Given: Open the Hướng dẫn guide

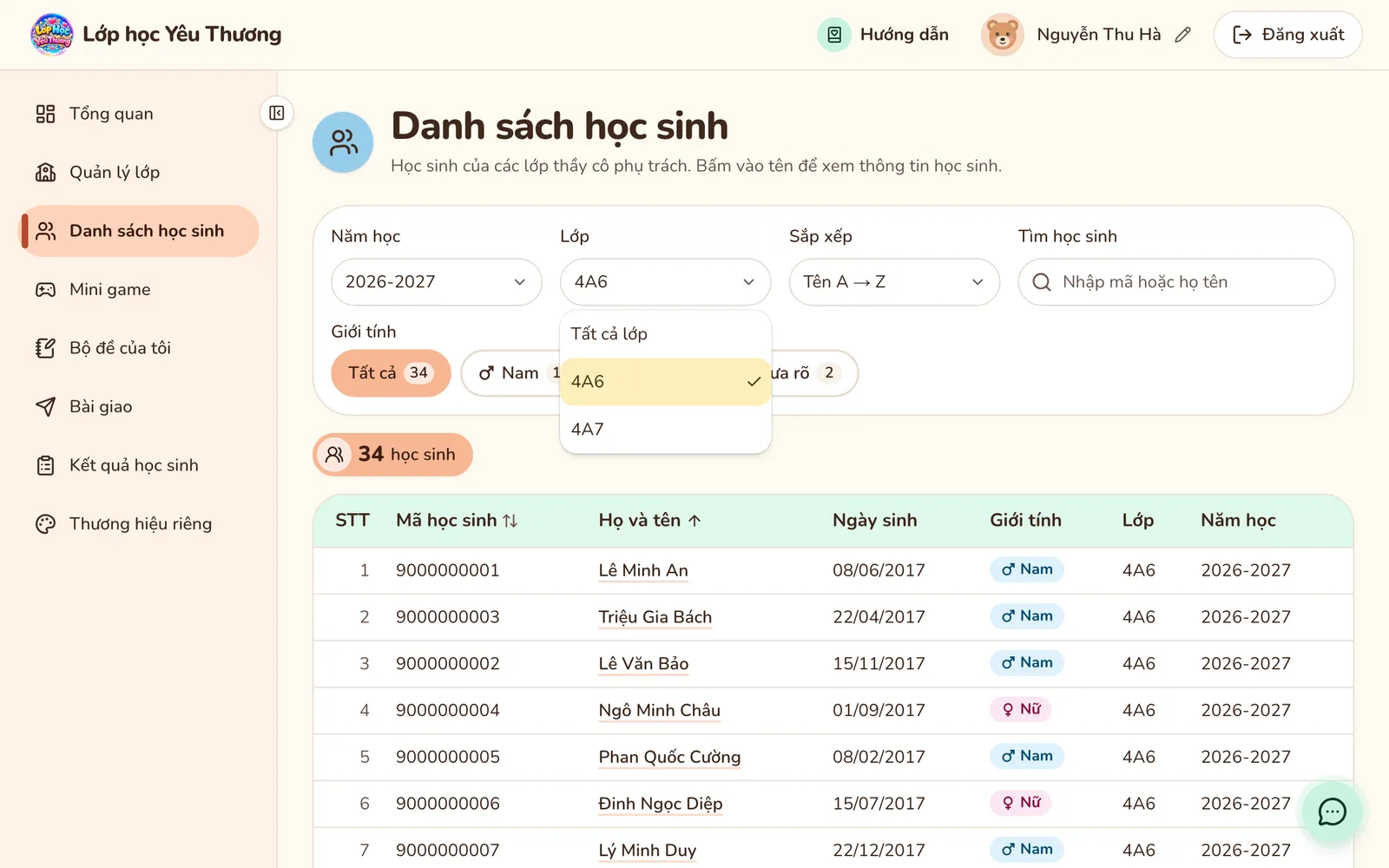Looking at the screenshot, I should 883,35.
